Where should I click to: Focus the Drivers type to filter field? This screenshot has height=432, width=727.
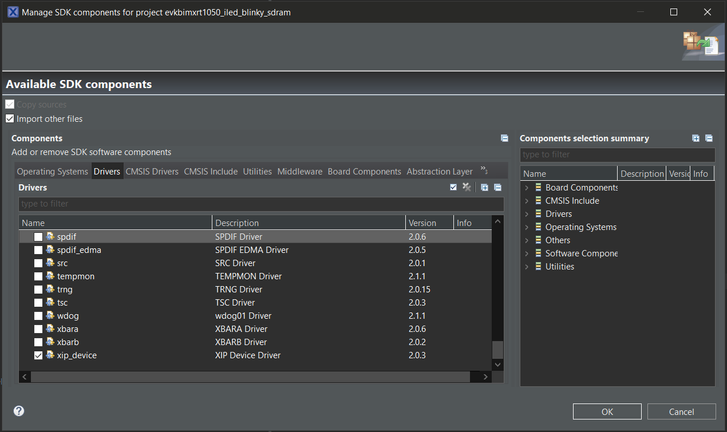261,203
